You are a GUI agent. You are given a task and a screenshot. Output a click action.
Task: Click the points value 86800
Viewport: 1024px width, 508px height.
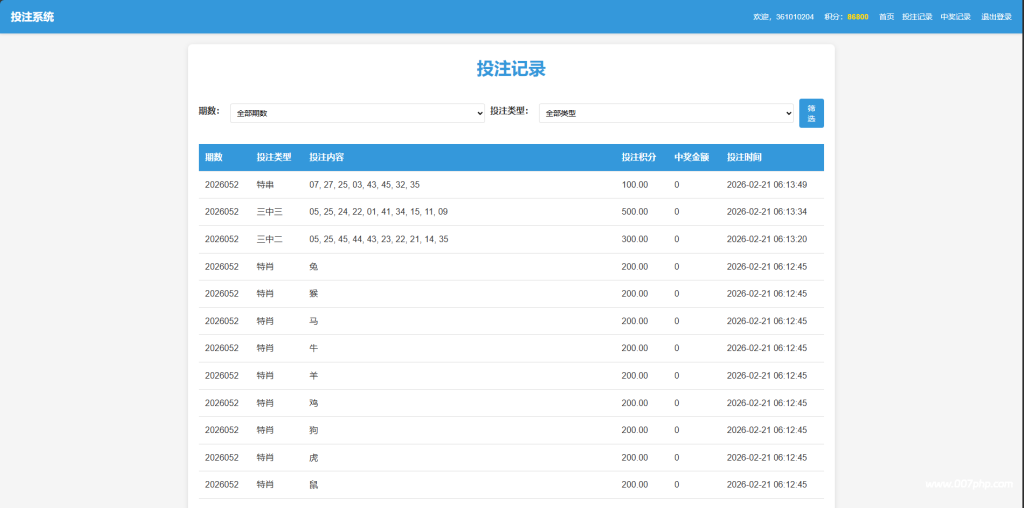tap(857, 17)
